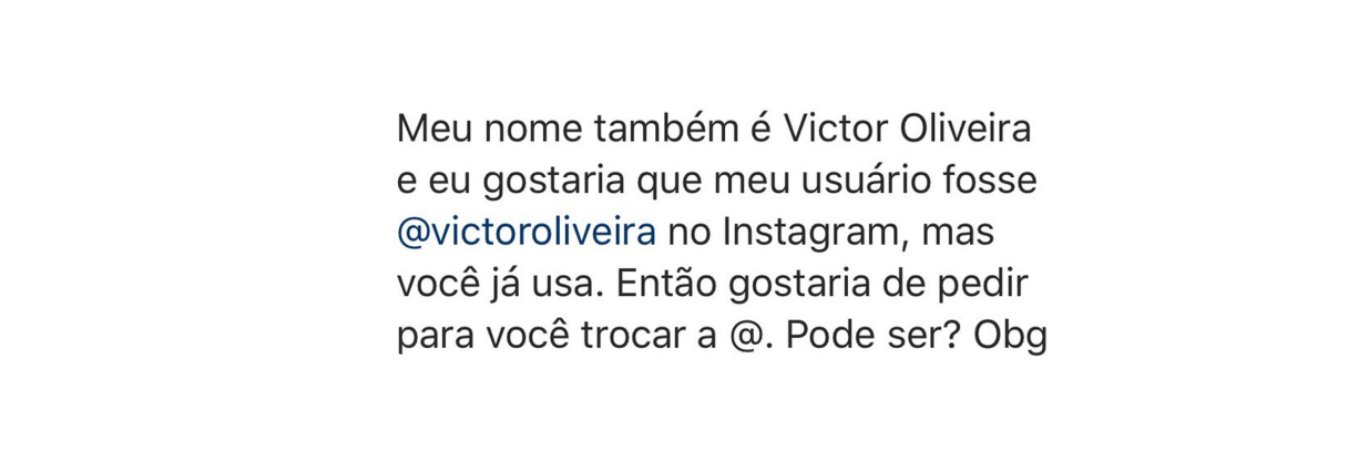Click the word 'usuário' in the second line
Screen dimensions: 1367x456
coord(867,182)
